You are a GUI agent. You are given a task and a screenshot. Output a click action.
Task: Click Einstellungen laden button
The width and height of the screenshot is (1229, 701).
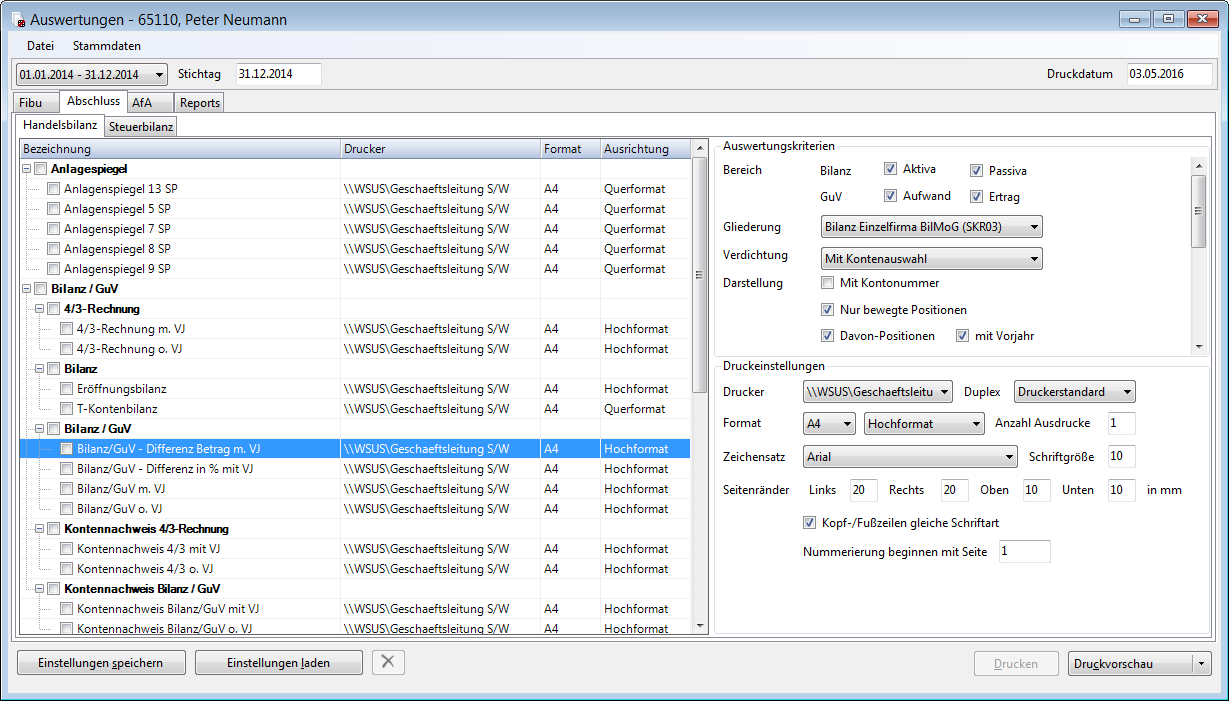point(278,663)
